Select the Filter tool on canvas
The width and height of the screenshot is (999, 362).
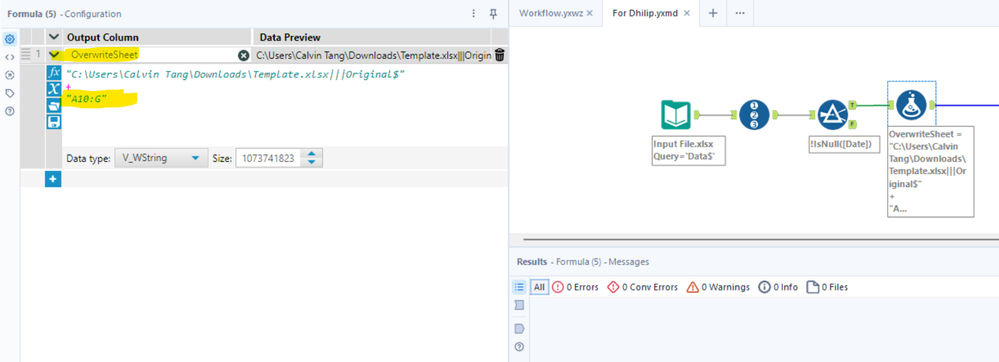click(833, 115)
